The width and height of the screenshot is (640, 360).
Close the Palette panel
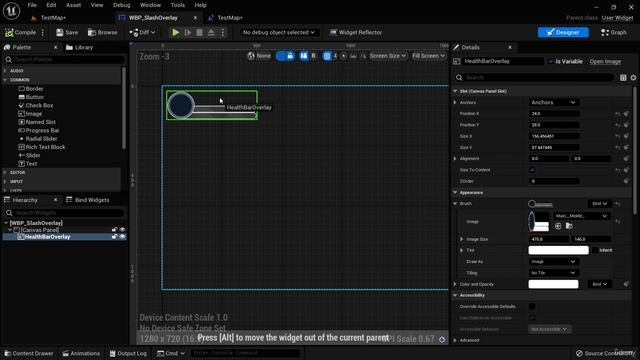coord(56,47)
